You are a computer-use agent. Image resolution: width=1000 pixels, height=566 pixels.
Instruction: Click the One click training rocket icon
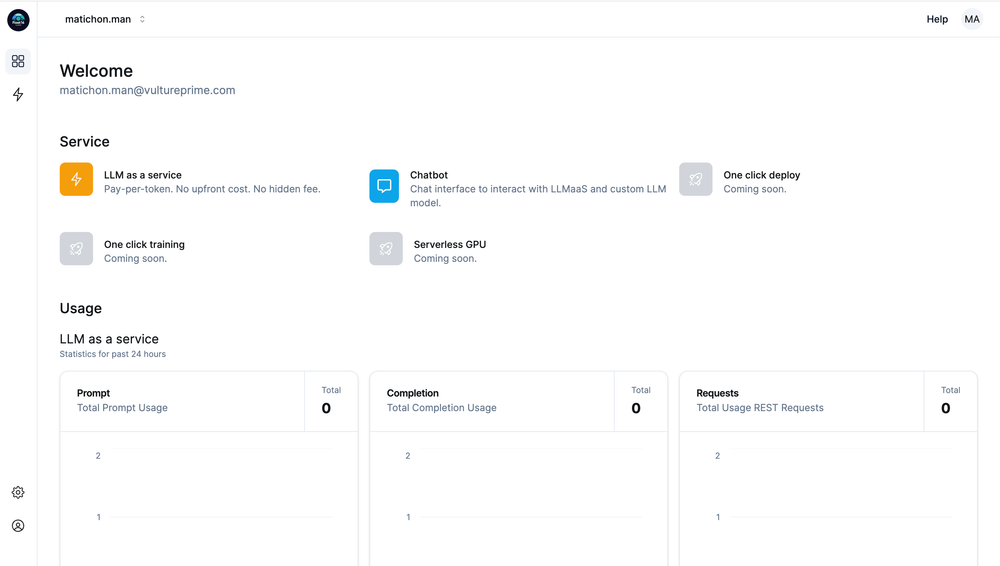(77, 248)
